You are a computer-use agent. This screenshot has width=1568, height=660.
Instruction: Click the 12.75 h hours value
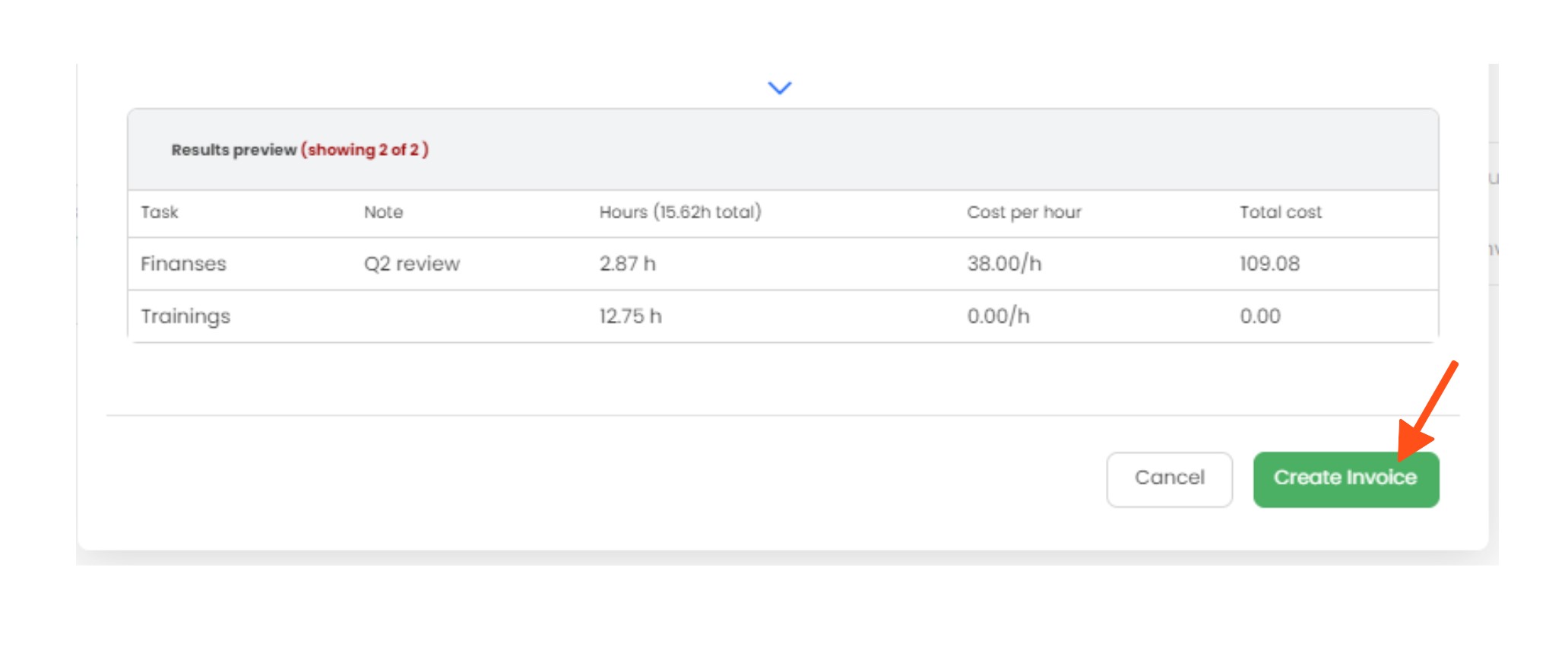pyautogui.click(x=630, y=316)
